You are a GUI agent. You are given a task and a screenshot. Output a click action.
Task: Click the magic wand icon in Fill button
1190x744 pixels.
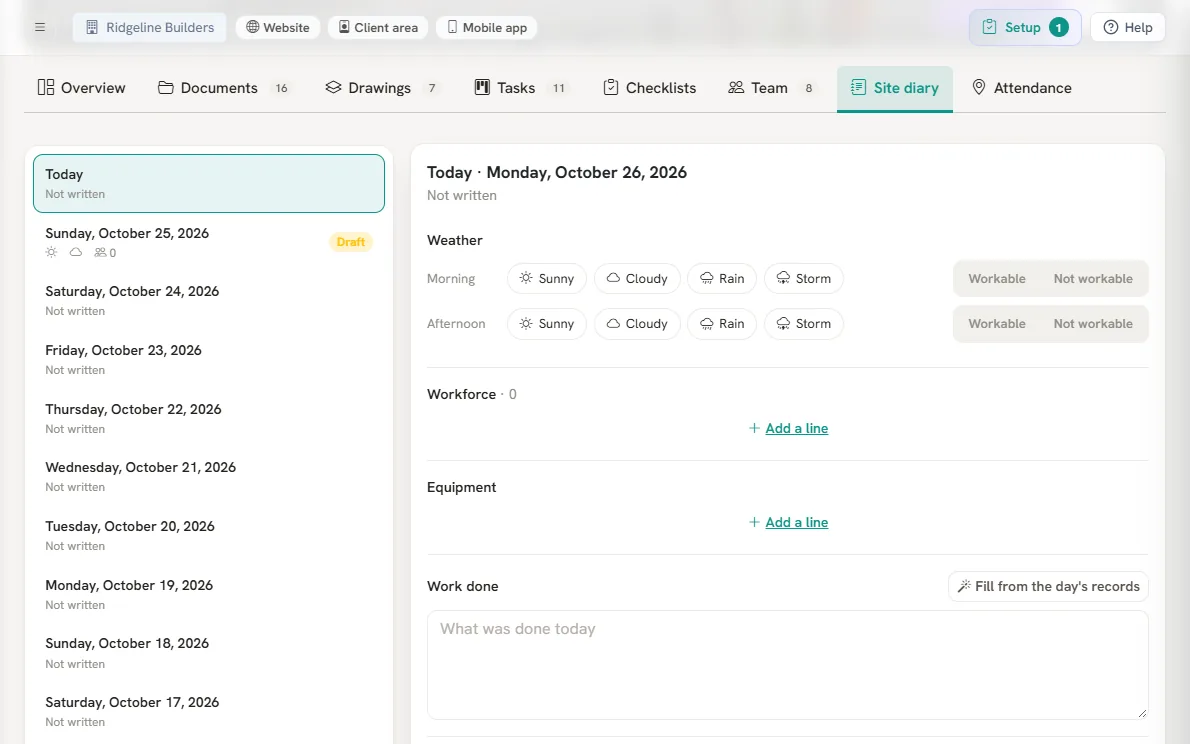(964, 586)
